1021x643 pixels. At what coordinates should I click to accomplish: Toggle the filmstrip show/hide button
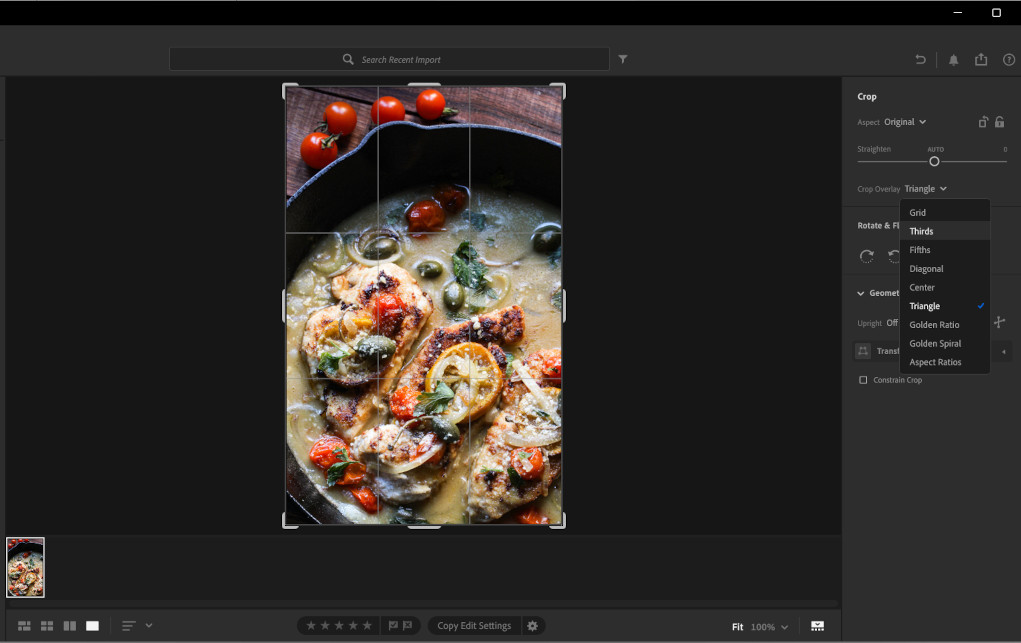[x=817, y=626]
